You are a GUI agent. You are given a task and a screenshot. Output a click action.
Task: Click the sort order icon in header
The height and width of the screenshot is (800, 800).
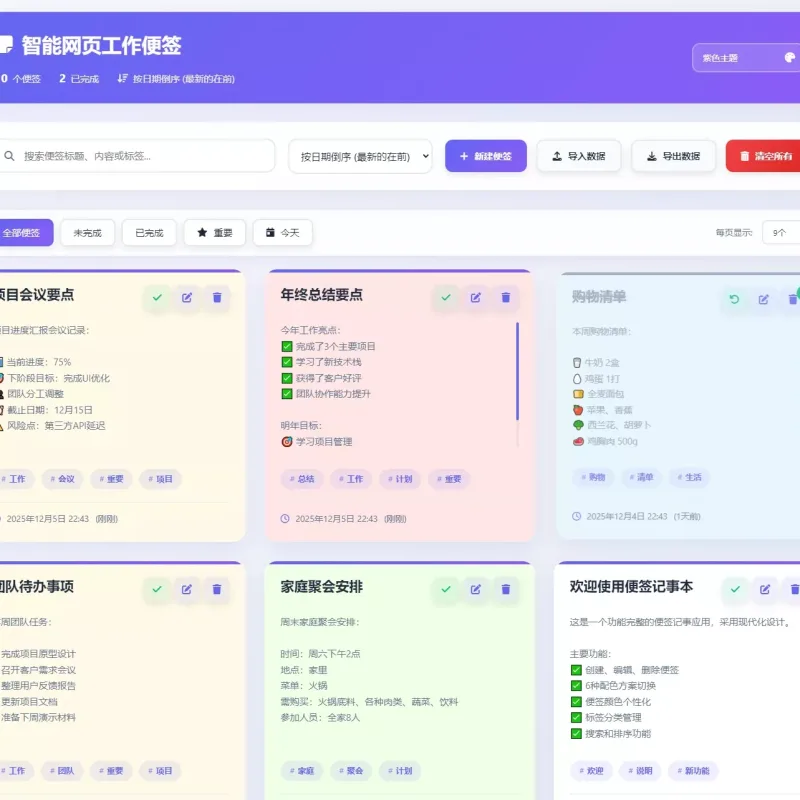pos(122,79)
